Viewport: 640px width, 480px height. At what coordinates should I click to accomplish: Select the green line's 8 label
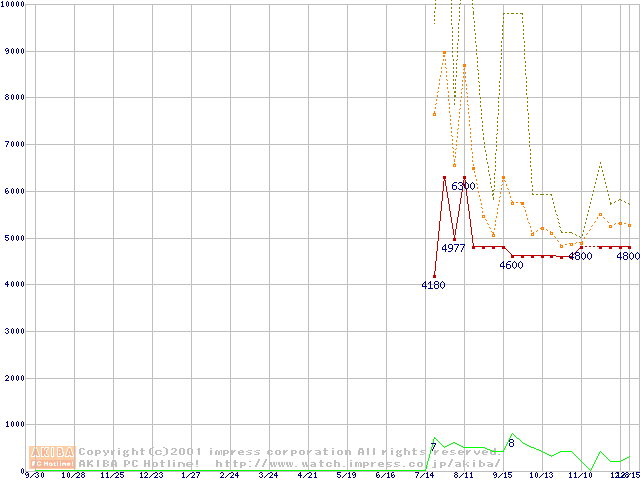point(511,443)
